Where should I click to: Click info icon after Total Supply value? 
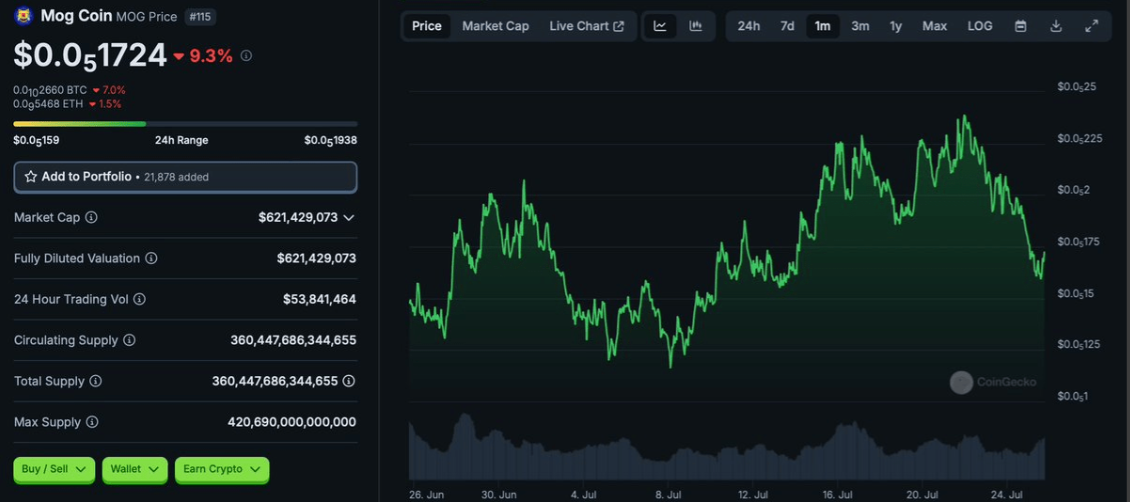[349, 380]
